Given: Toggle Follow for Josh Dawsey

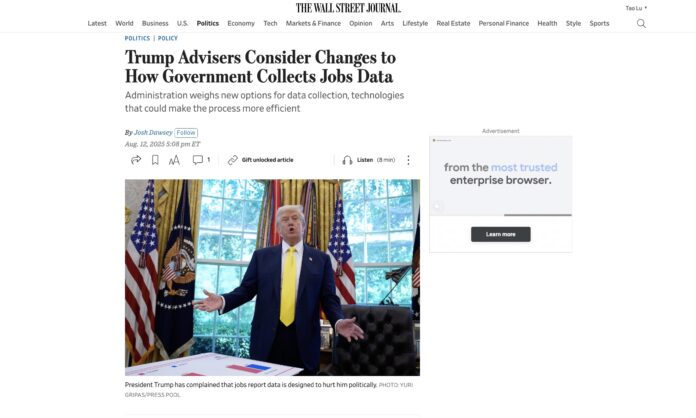Looking at the screenshot, I should pyautogui.click(x=186, y=133).
